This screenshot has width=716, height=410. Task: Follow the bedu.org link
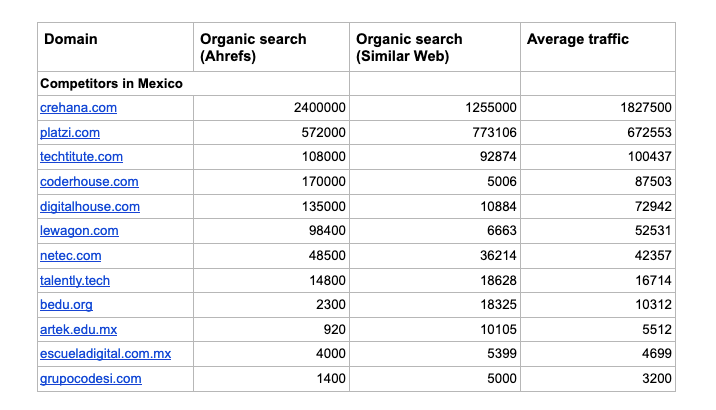pyautogui.click(x=66, y=305)
